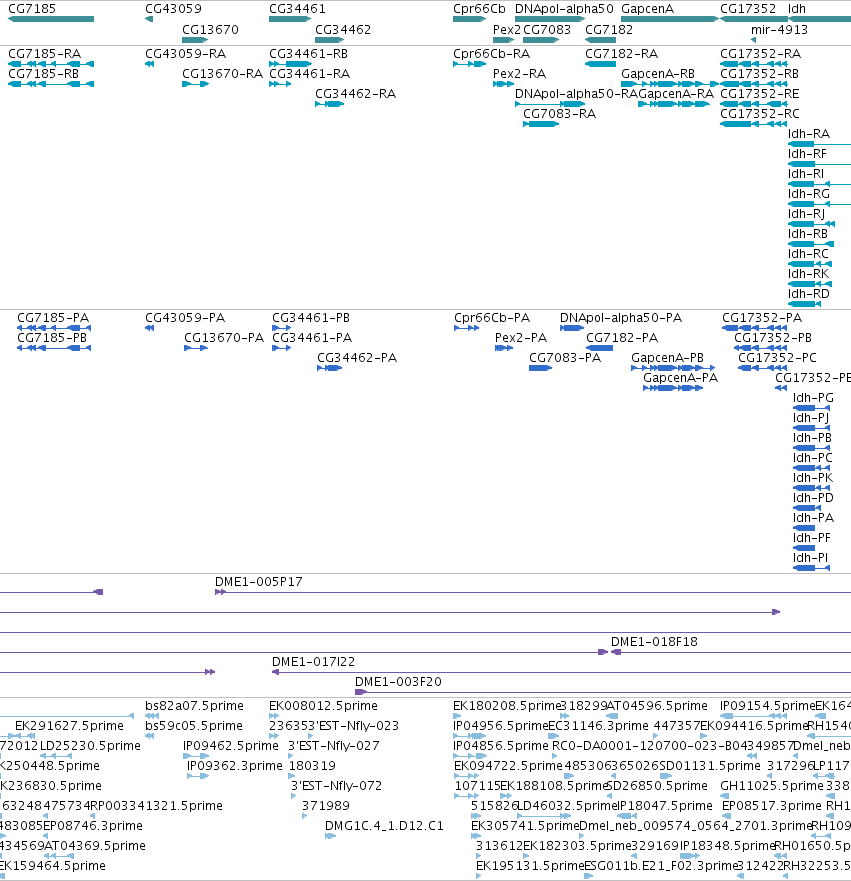Screen dimensions: 851x881
Task: Click the Pex2-RA transcript label
Action: pyautogui.click(x=519, y=74)
